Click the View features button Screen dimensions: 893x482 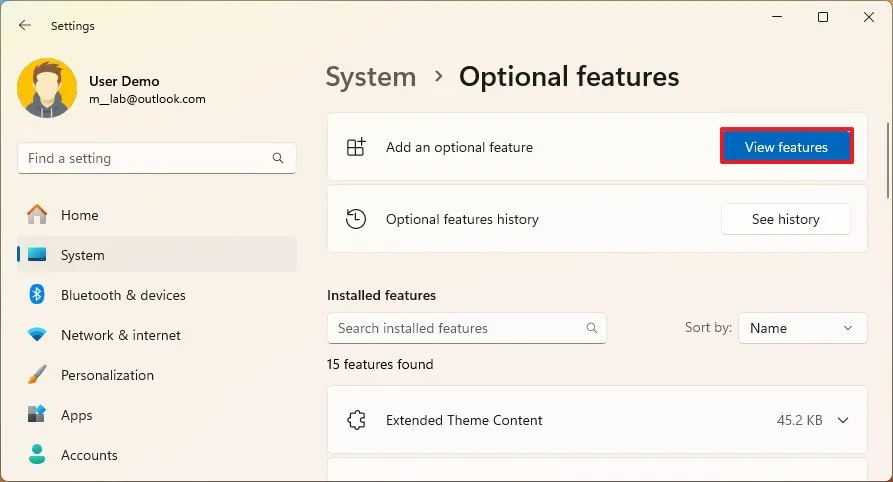click(x=787, y=146)
